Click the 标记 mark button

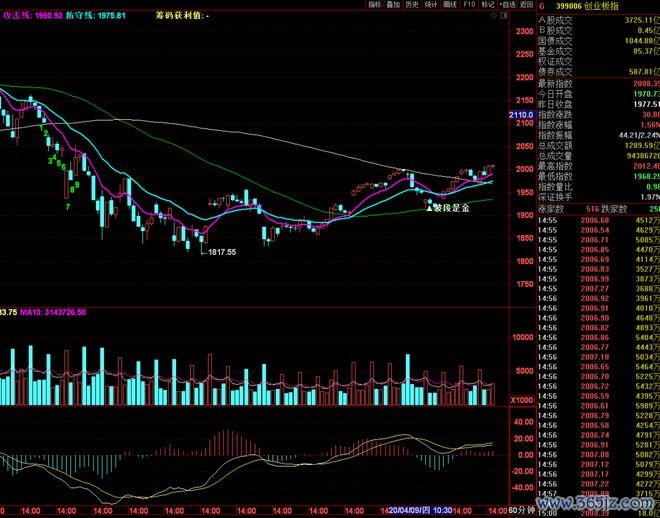pos(487,5)
